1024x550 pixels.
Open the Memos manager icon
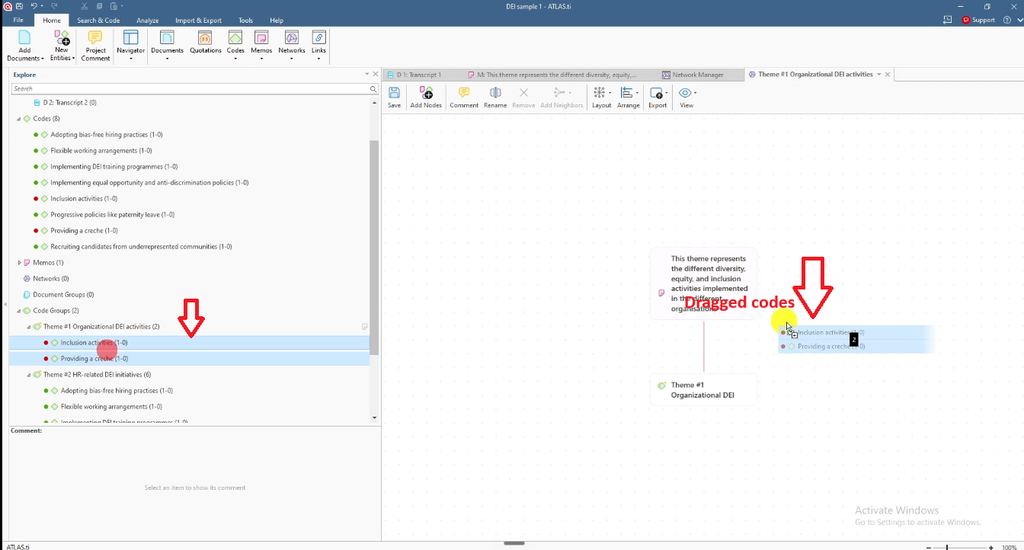pyautogui.click(x=261, y=38)
